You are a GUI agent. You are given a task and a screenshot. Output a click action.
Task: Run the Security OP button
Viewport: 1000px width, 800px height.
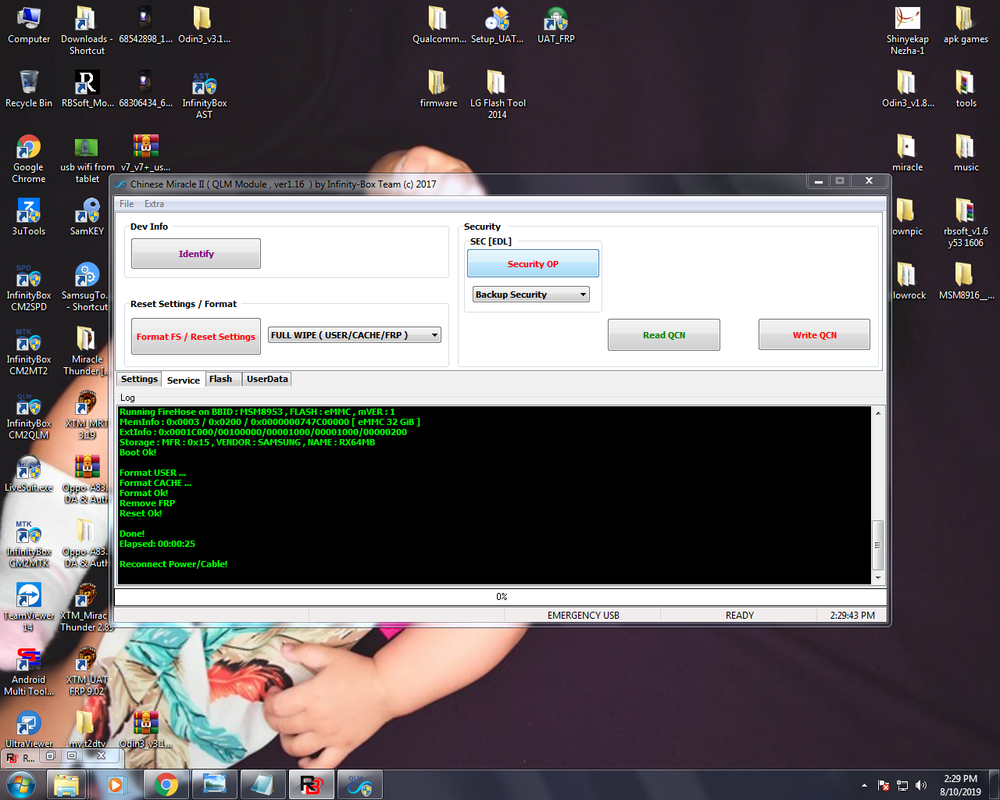533,263
